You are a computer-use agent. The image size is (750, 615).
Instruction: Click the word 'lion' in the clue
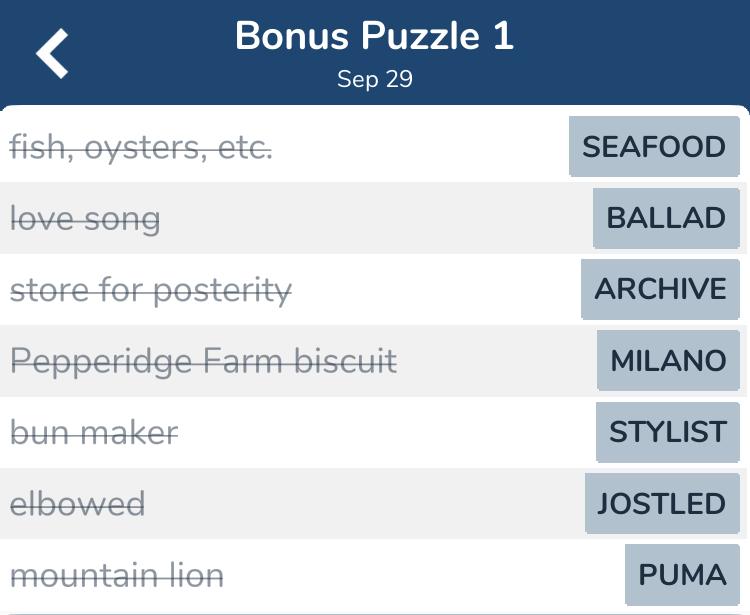[x=196, y=576]
